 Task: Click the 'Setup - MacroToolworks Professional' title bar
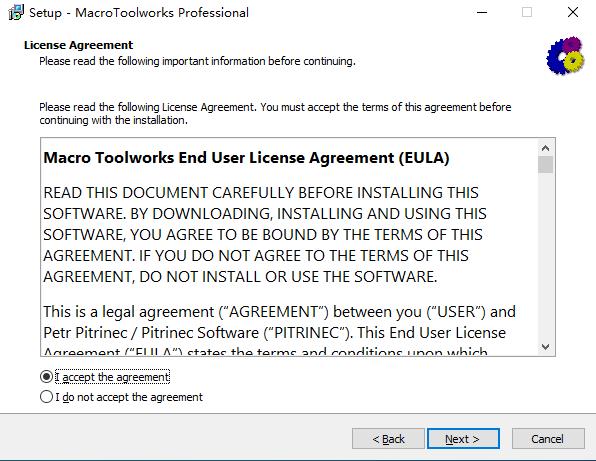pyautogui.click(x=139, y=13)
